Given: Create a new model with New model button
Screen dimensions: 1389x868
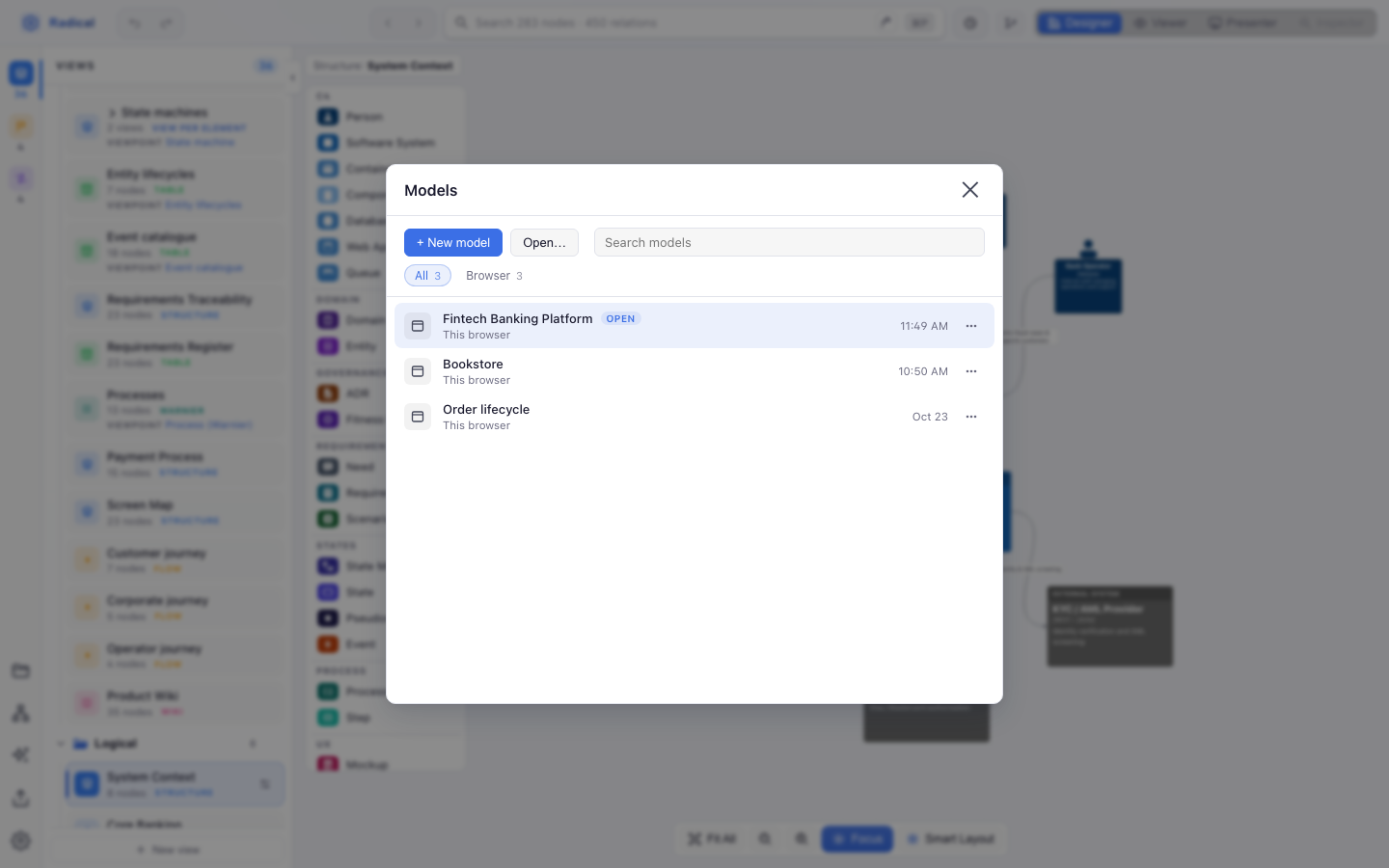Looking at the screenshot, I should 453,243.
